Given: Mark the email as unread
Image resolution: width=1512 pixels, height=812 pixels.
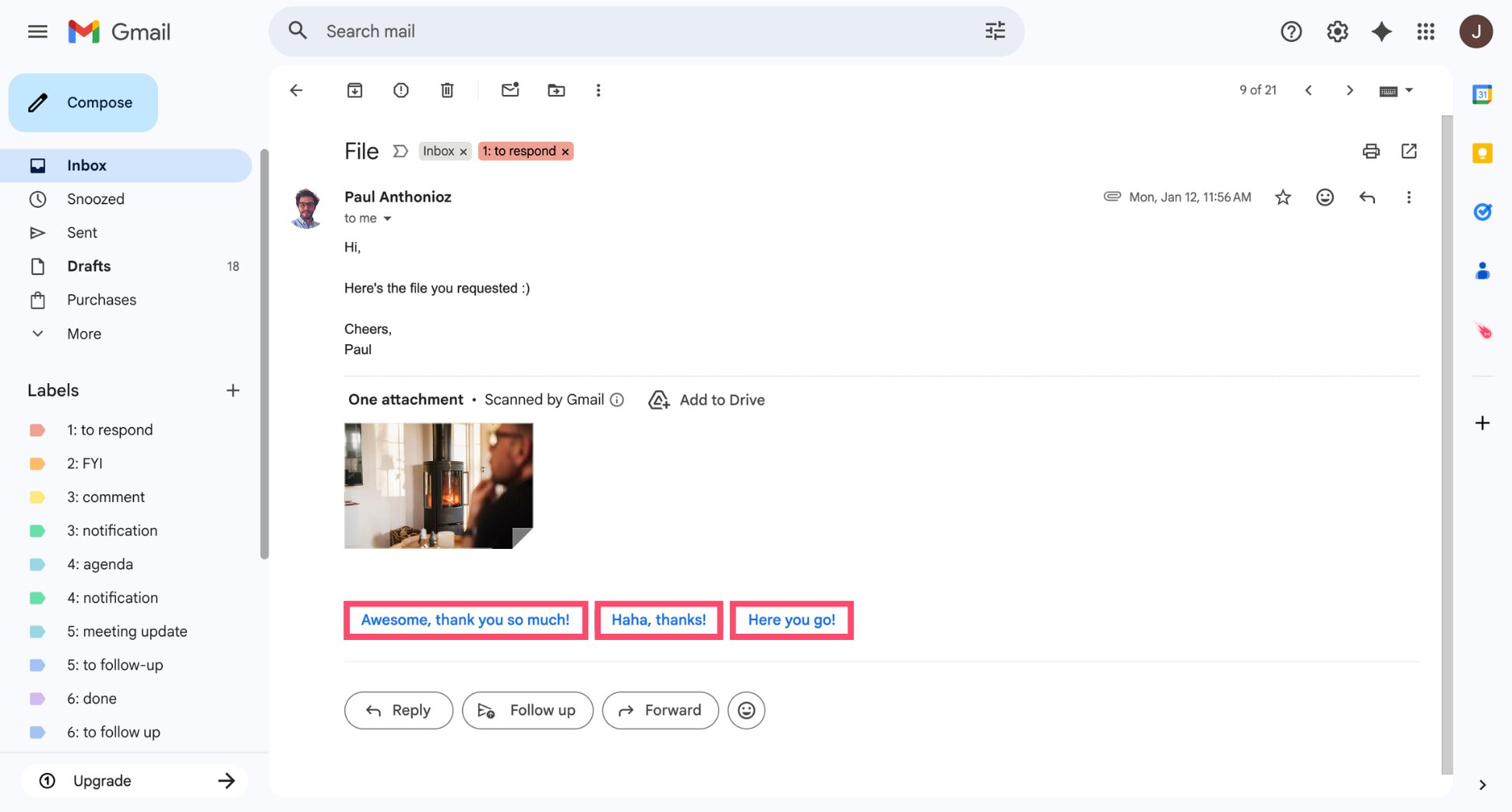Looking at the screenshot, I should tap(510, 90).
